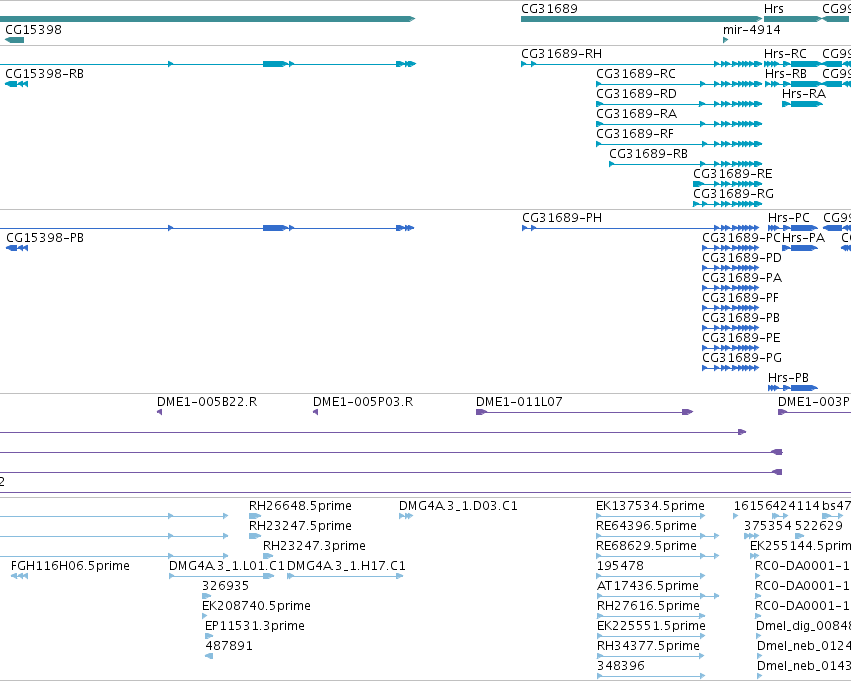The width and height of the screenshot is (851, 681).
Task: Click the CG15398-PB protein label
Action: pos(45,238)
